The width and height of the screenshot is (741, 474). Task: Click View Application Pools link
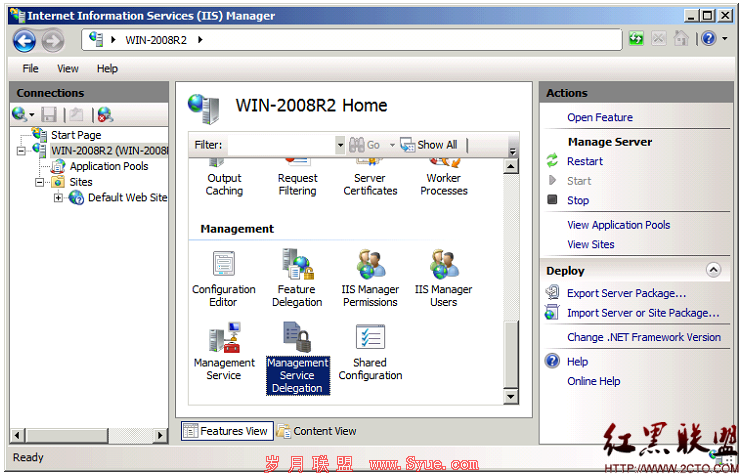pyautogui.click(x=619, y=225)
